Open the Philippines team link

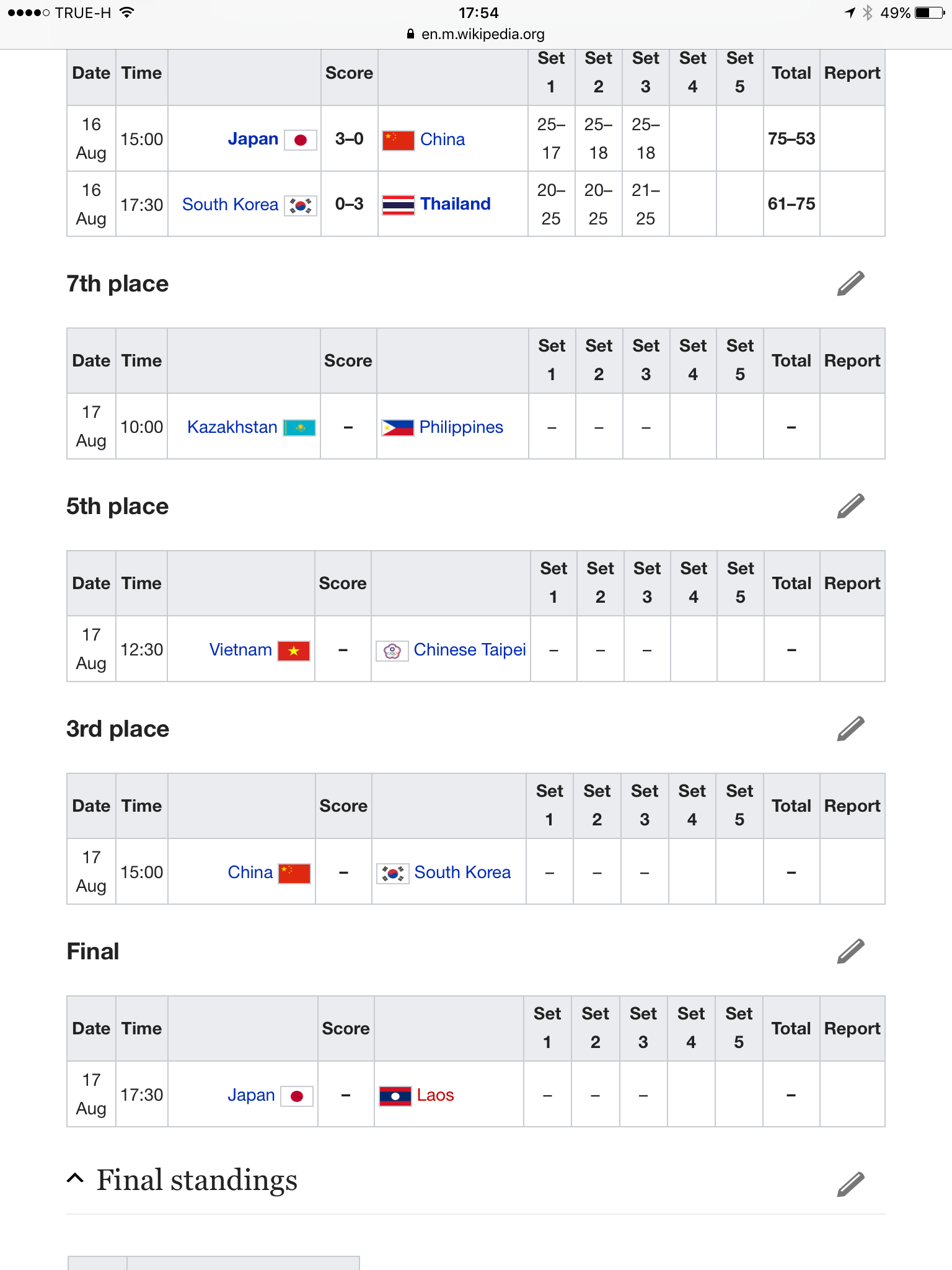(x=461, y=427)
